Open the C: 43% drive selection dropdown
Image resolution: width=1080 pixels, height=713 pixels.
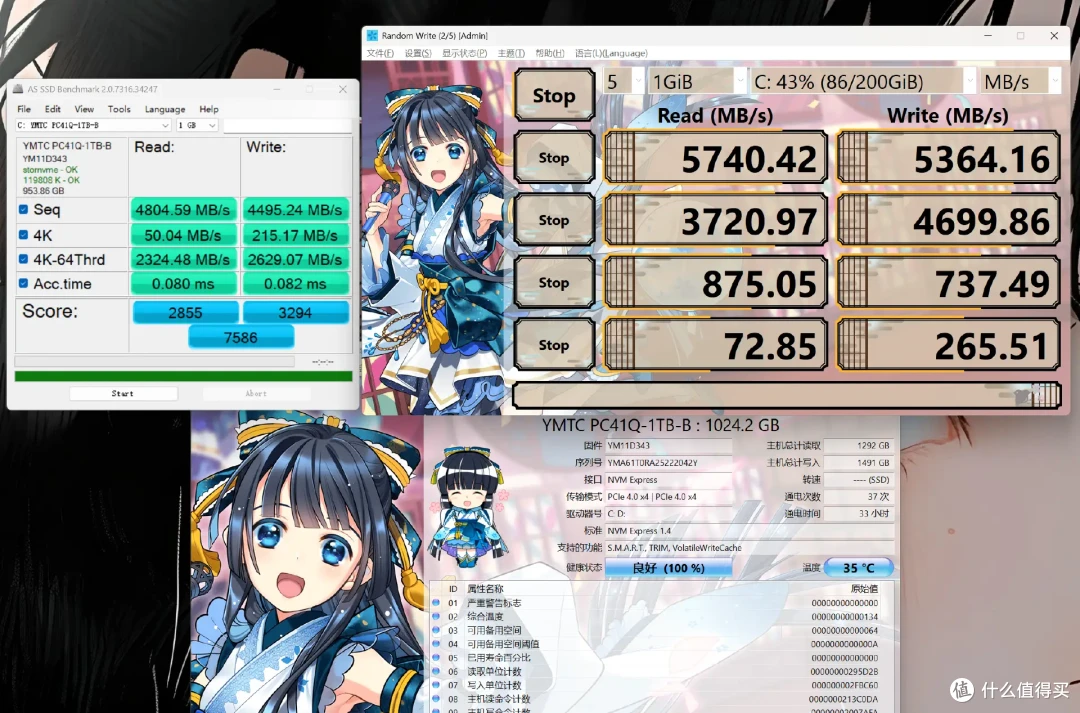(x=863, y=82)
